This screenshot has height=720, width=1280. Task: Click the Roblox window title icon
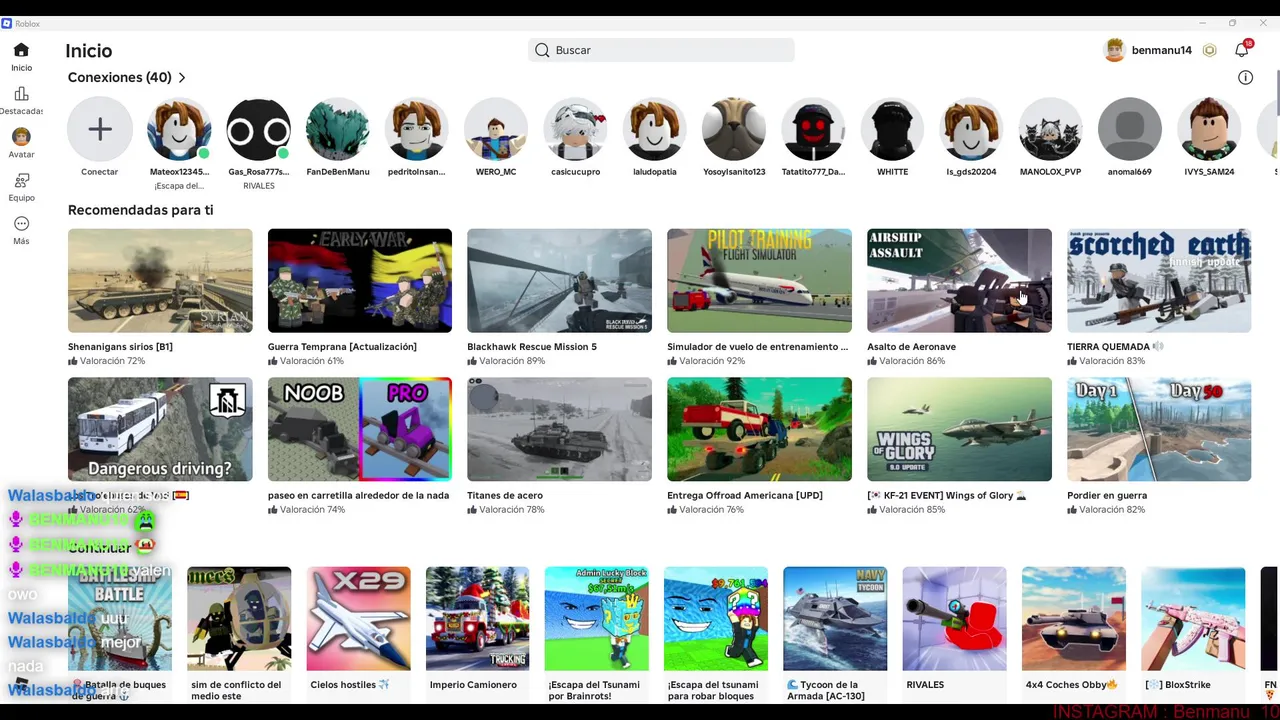pos(7,23)
